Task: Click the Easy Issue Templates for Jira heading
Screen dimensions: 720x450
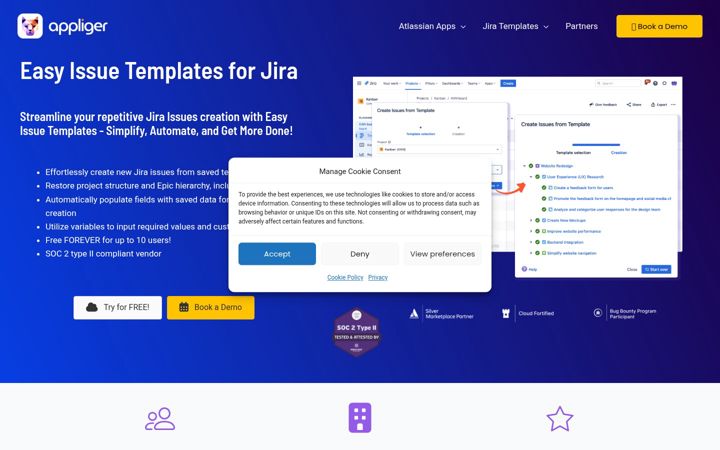Action: tap(159, 71)
